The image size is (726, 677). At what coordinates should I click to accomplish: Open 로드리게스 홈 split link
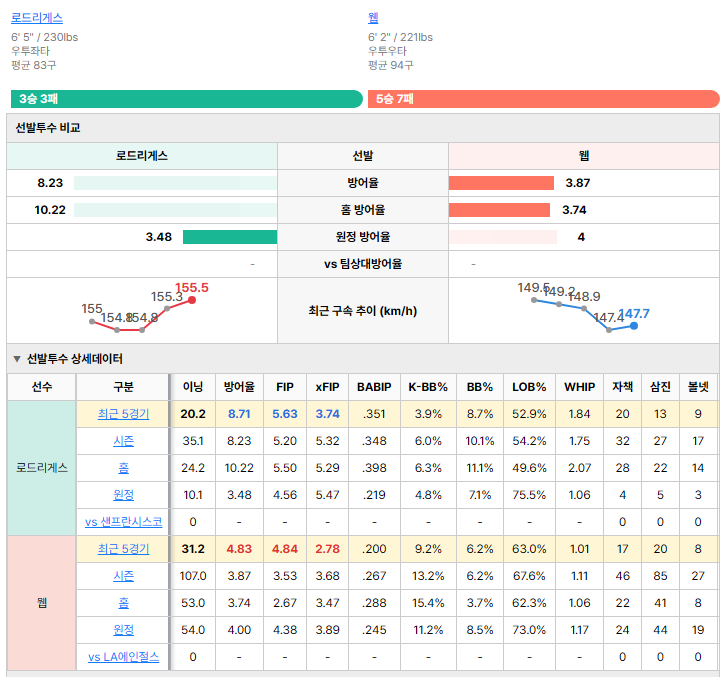[x=123, y=468]
